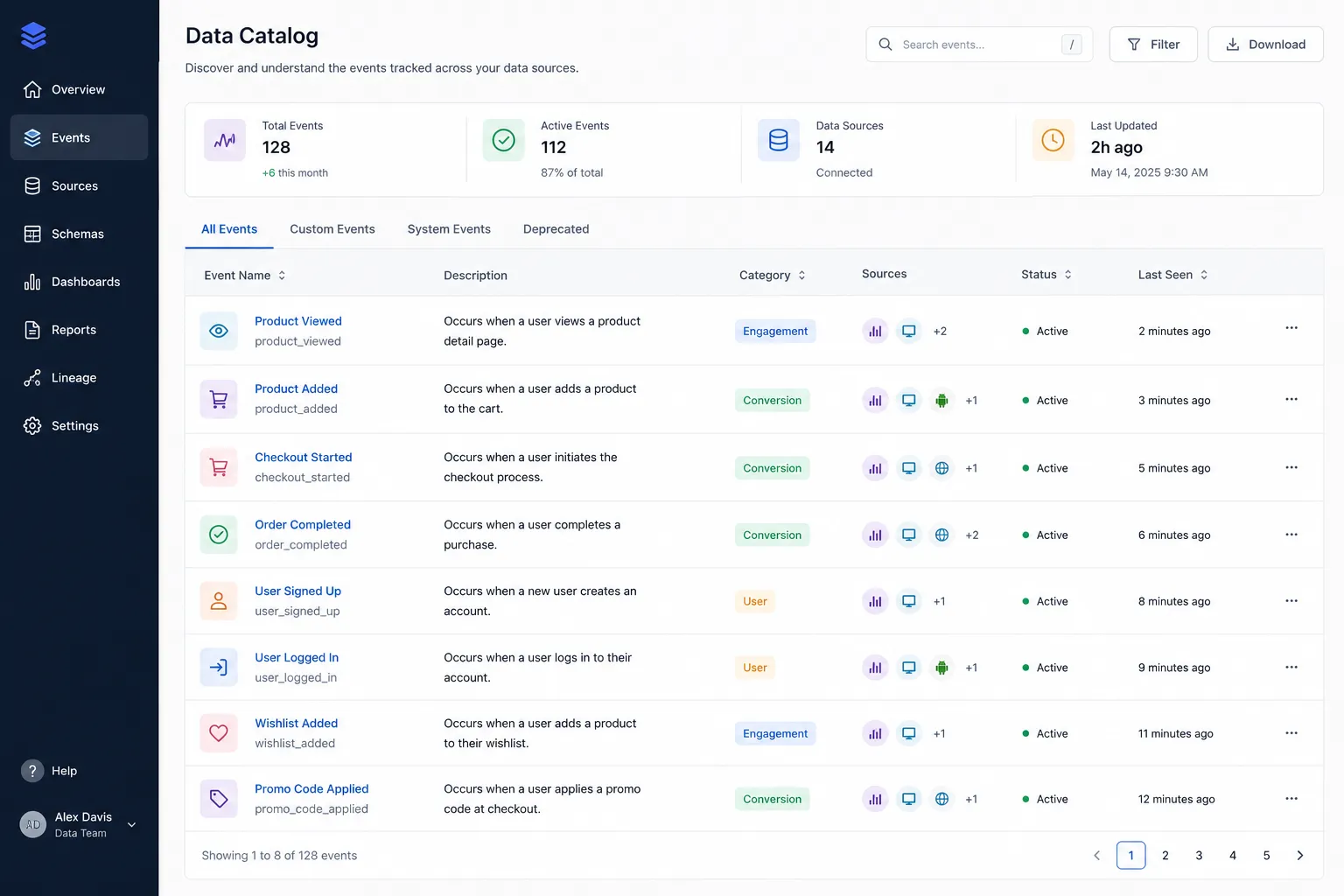1344x896 pixels.
Task: Open the more options for User Signed Up
Action: (1291, 601)
